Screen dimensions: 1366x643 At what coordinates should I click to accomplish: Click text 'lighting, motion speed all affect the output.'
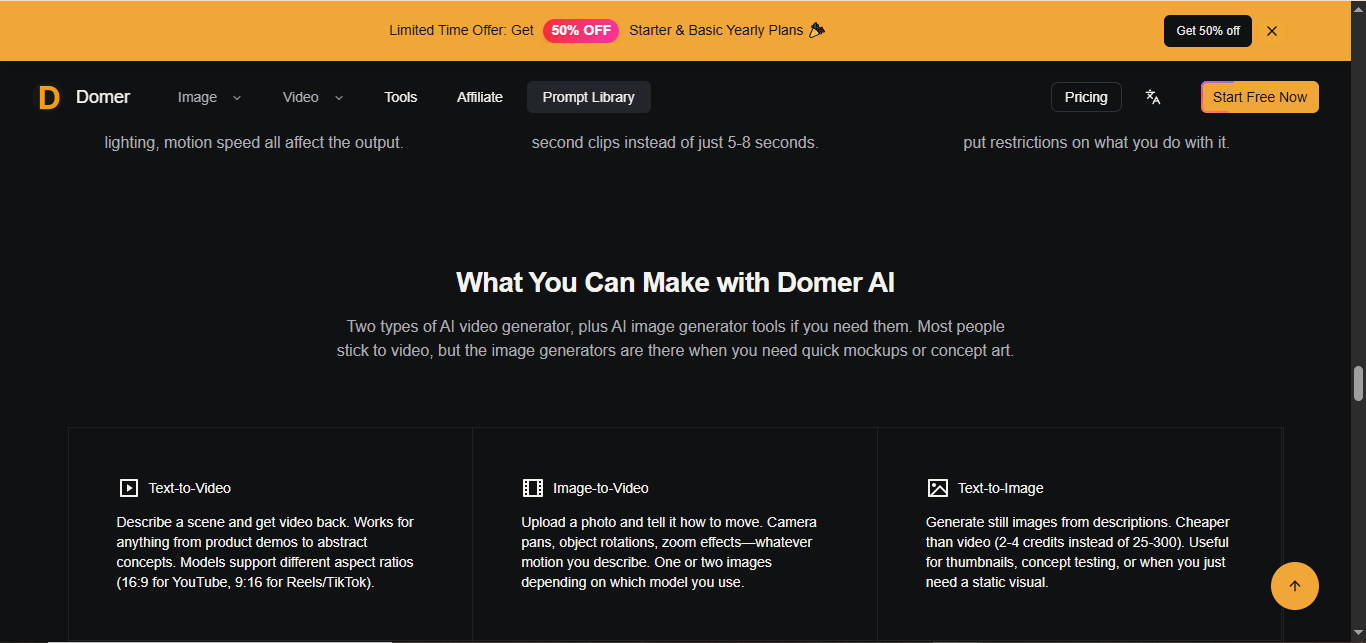[254, 143]
